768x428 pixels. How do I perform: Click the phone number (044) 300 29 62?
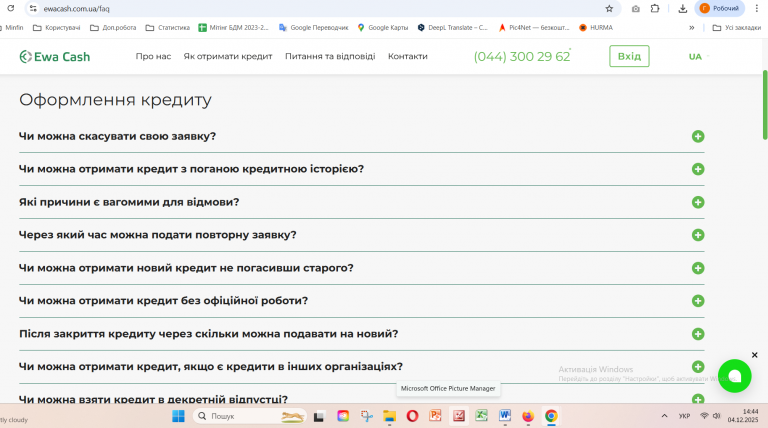pos(522,57)
